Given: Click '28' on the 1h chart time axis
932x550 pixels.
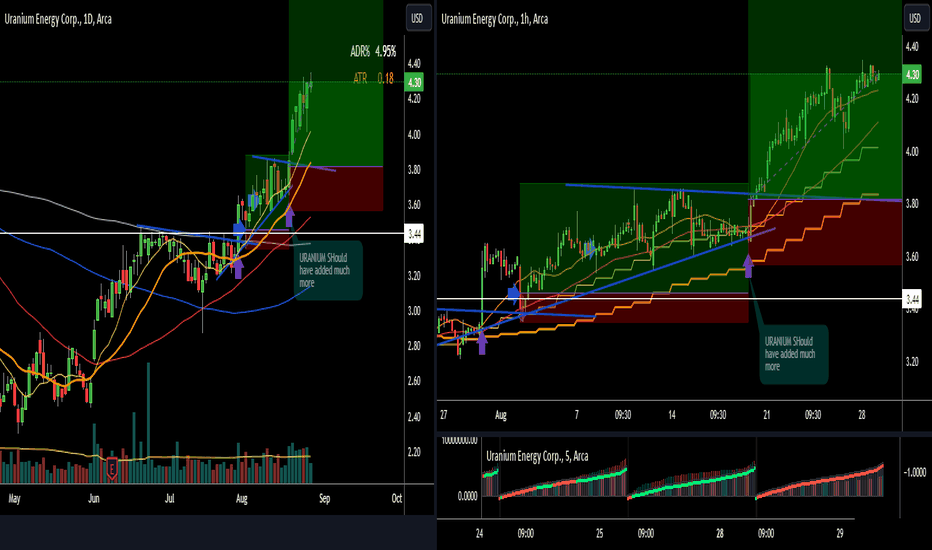Looking at the screenshot, I should pyautogui.click(x=862, y=414).
